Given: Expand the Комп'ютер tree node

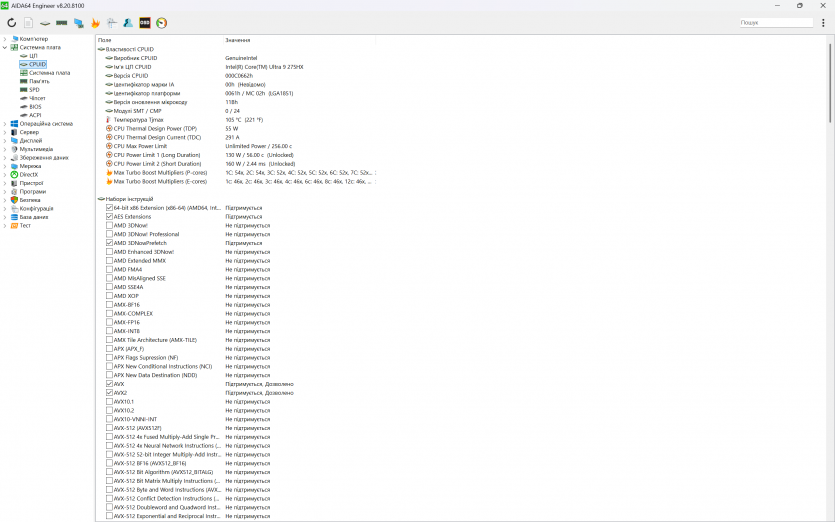Looking at the screenshot, I should pos(4,39).
